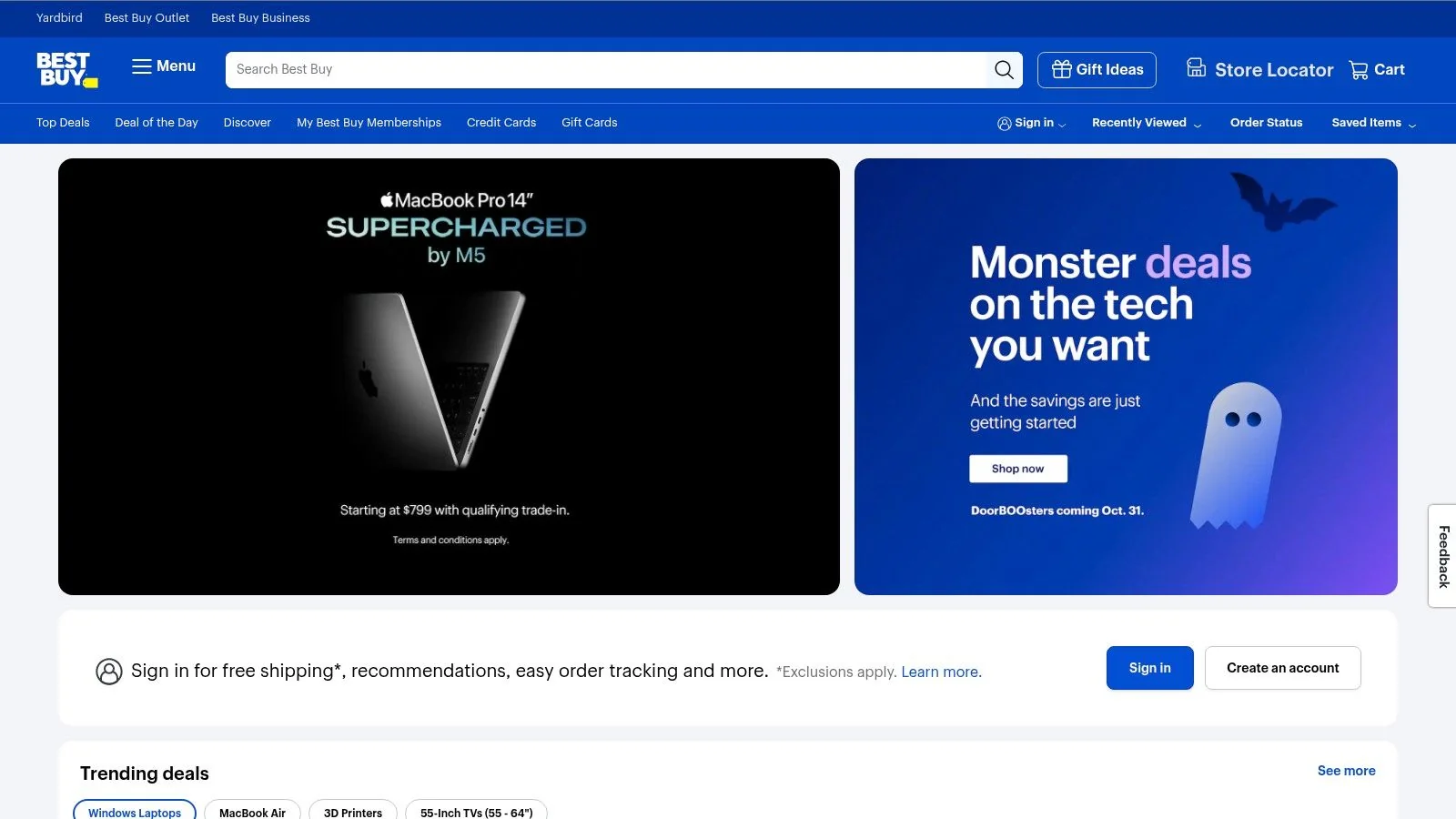Open Deal of the Day
The width and height of the screenshot is (1456, 819).
[157, 123]
